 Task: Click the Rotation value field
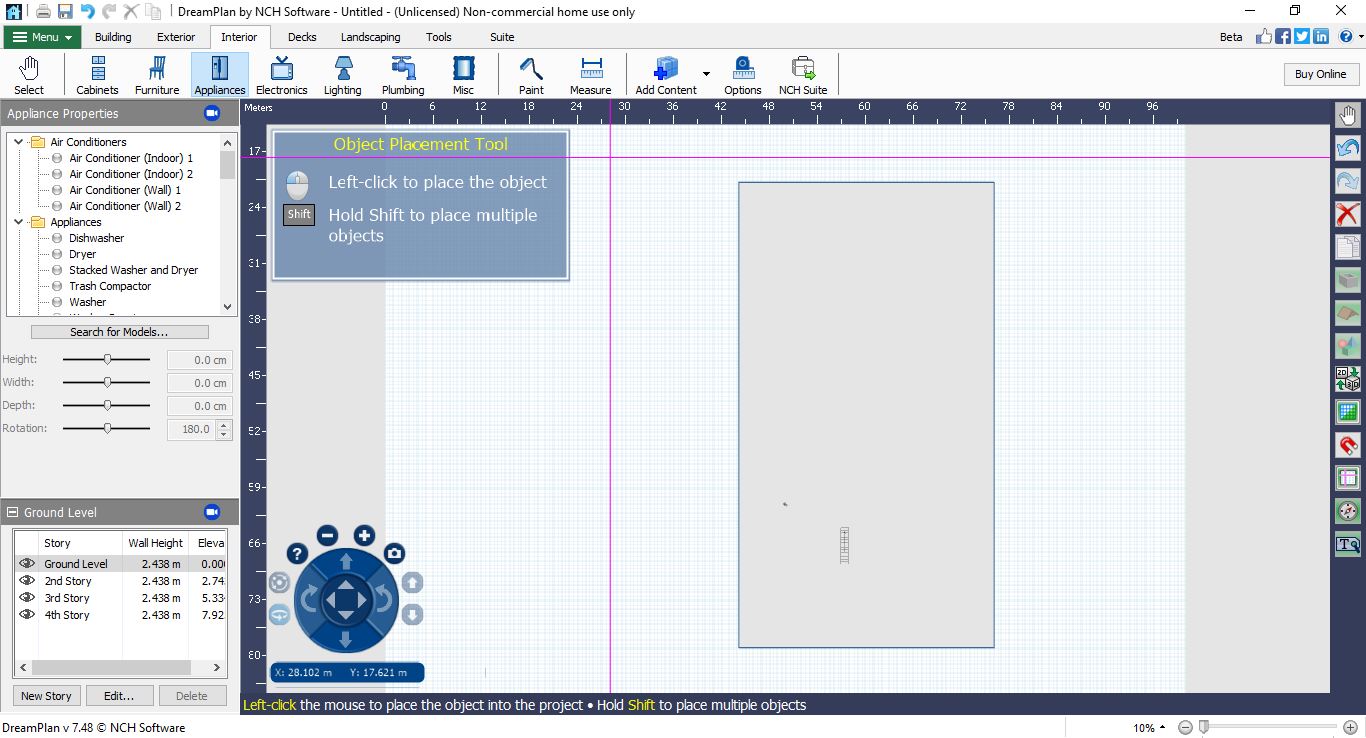pos(192,429)
